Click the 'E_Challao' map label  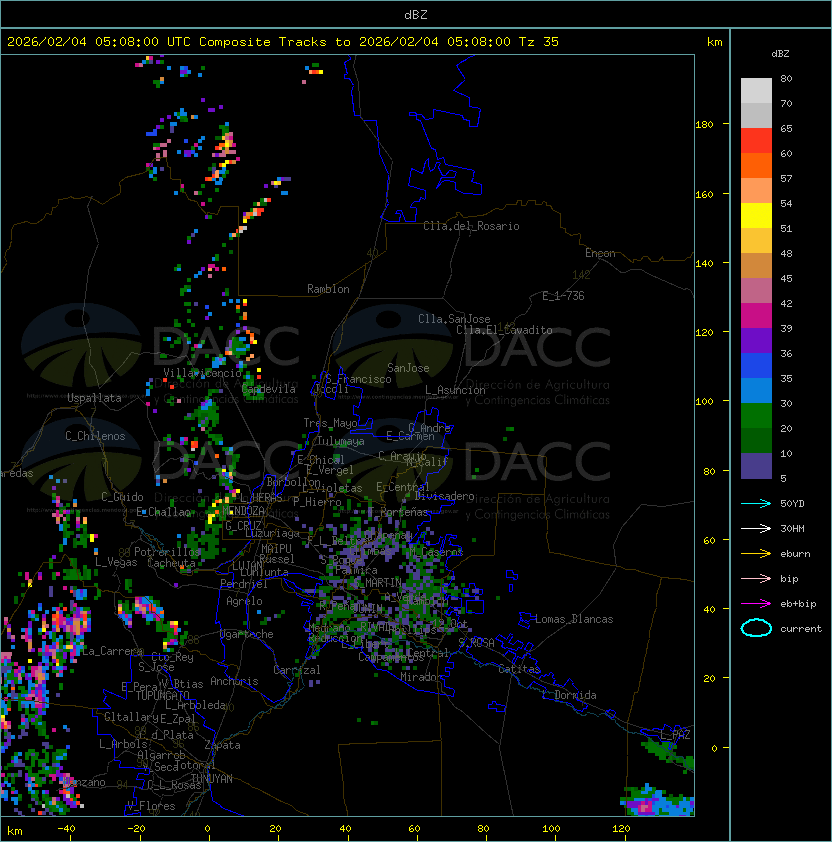point(163,512)
